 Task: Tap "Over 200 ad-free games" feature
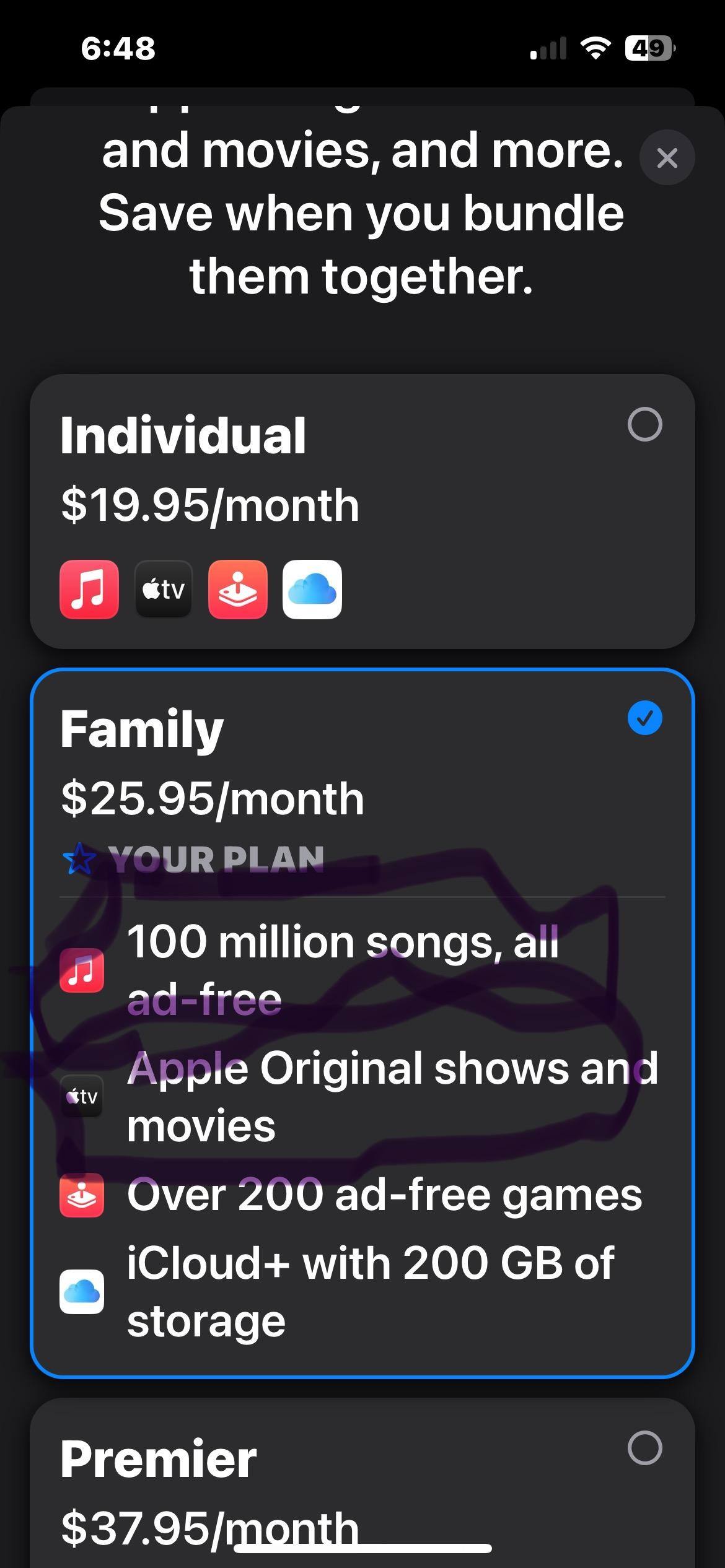384,1195
